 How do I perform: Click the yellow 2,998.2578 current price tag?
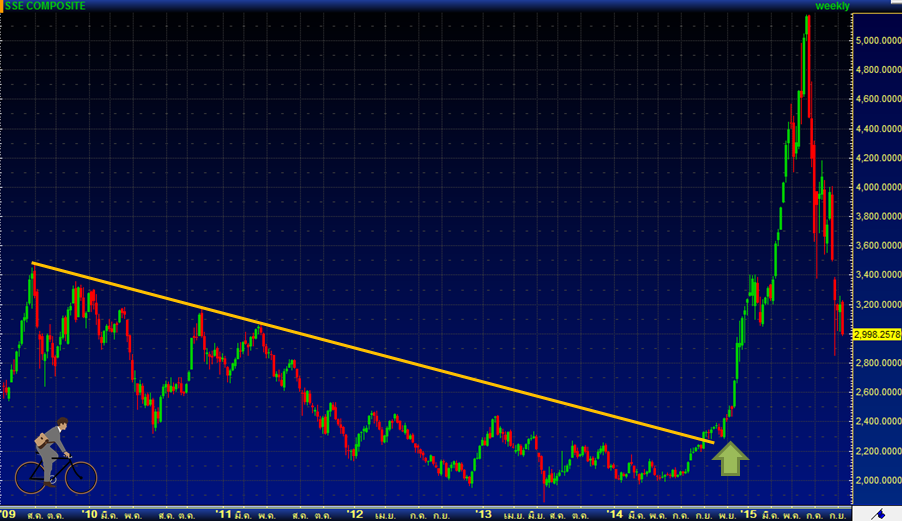(x=877, y=335)
